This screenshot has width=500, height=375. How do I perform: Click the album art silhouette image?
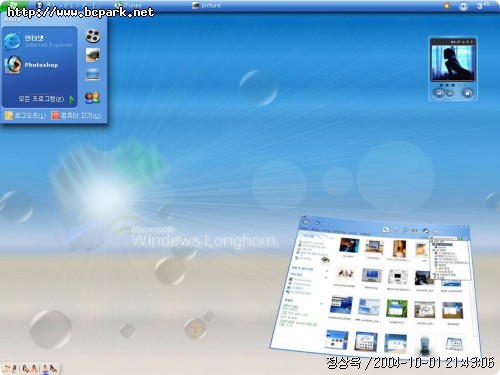(x=453, y=62)
